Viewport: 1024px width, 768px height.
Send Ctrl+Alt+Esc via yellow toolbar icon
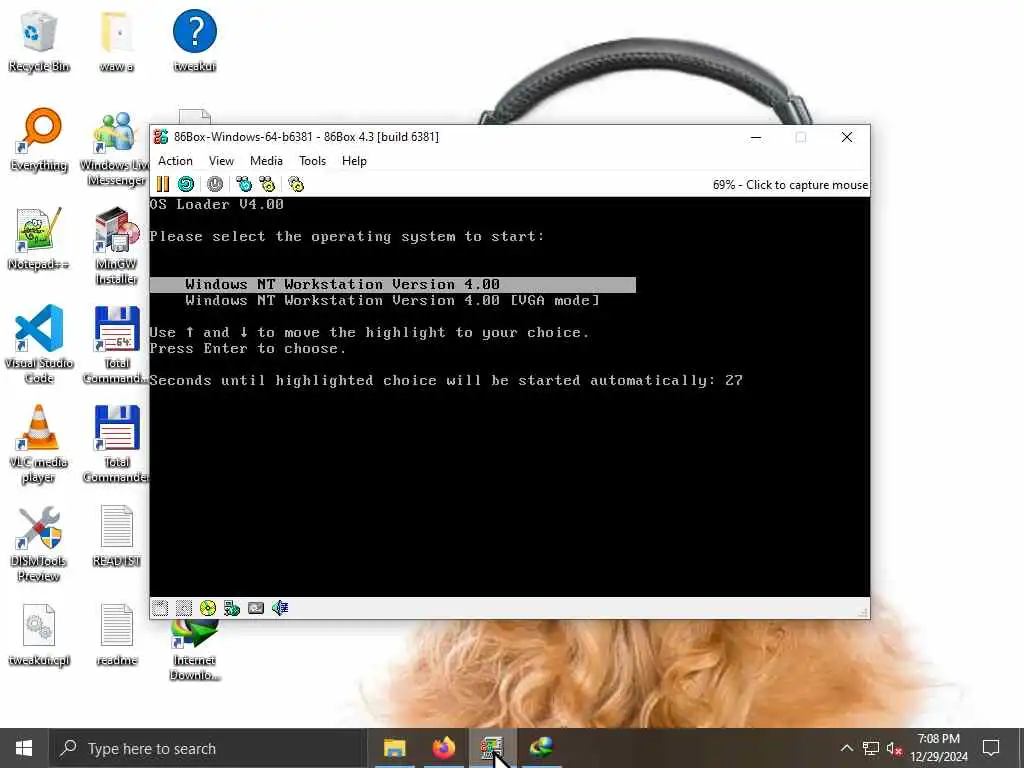(x=267, y=184)
